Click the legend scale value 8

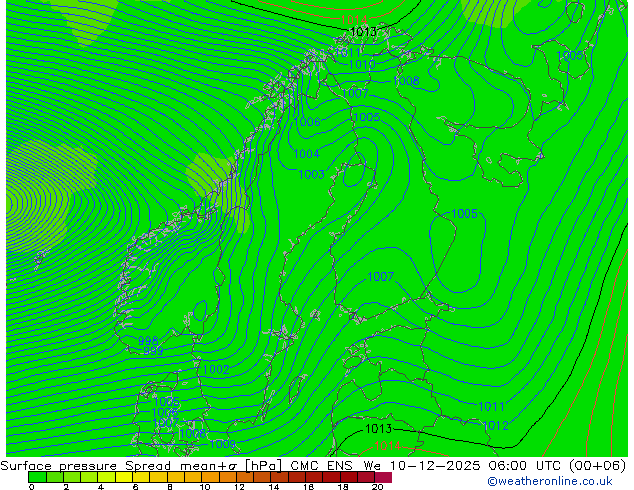tap(170, 487)
